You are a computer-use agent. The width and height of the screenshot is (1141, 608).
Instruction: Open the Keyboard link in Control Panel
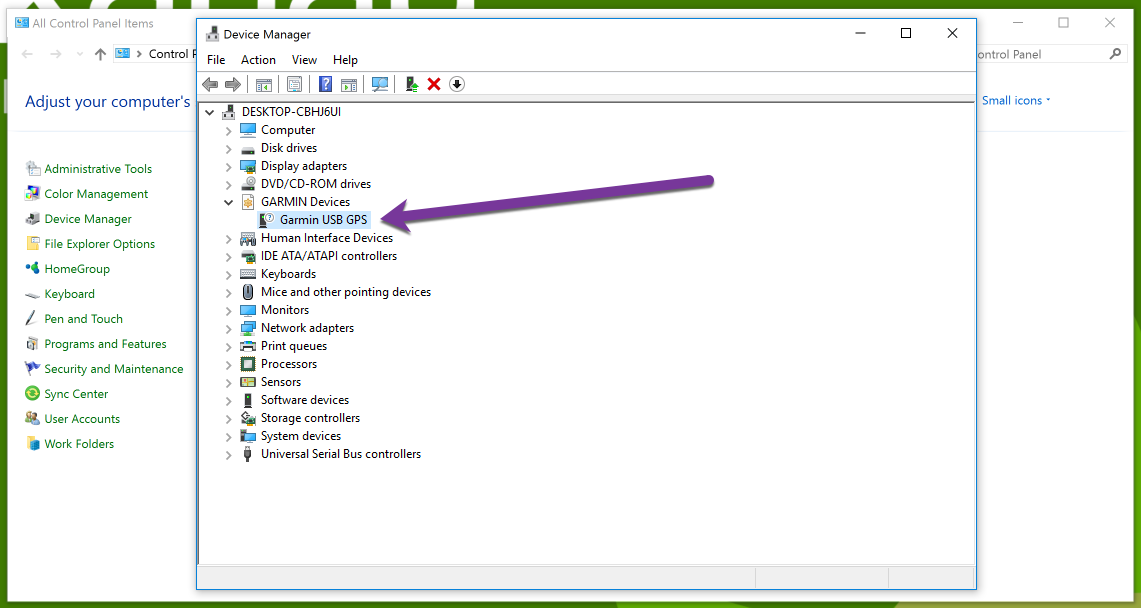[69, 294]
